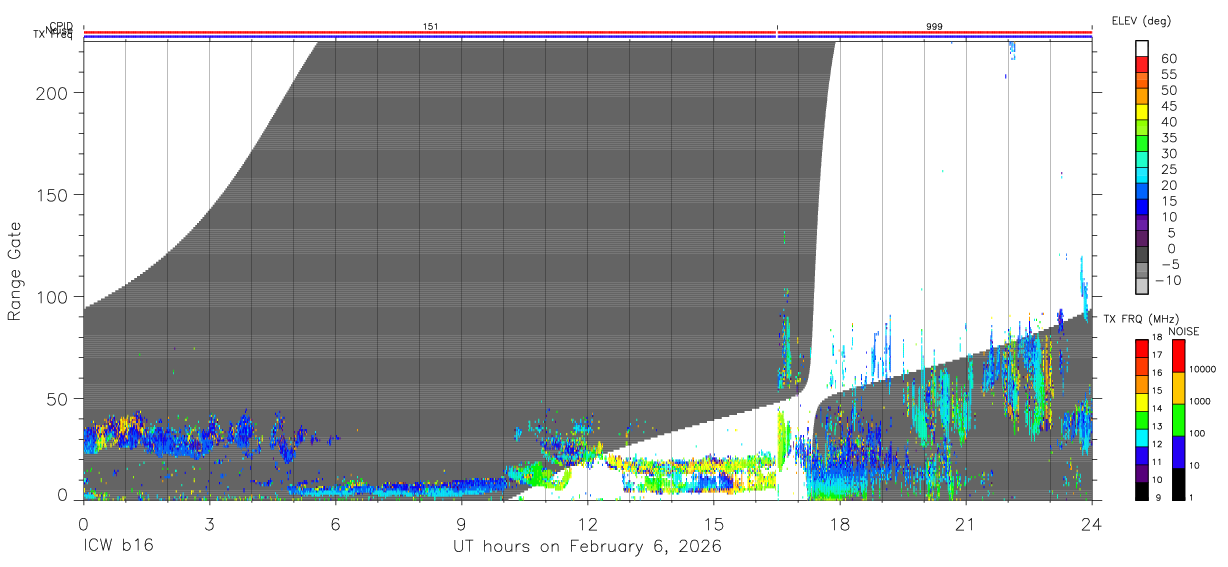The height and width of the screenshot is (567, 1228).
Task: Click the '25' label on ELEV colorbar
Action: click(1169, 169)
